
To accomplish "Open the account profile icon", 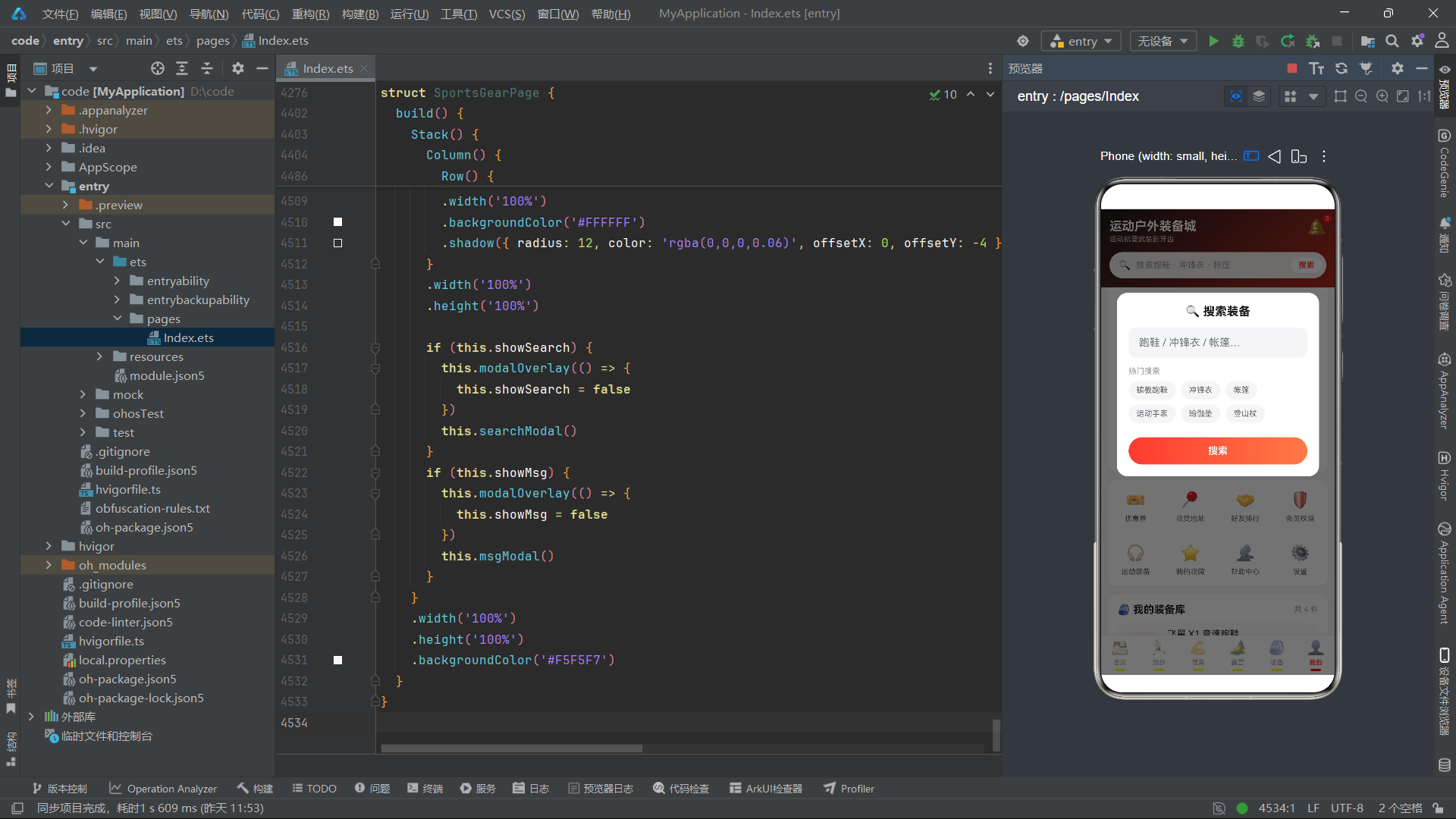I will tap(1442, 41).
